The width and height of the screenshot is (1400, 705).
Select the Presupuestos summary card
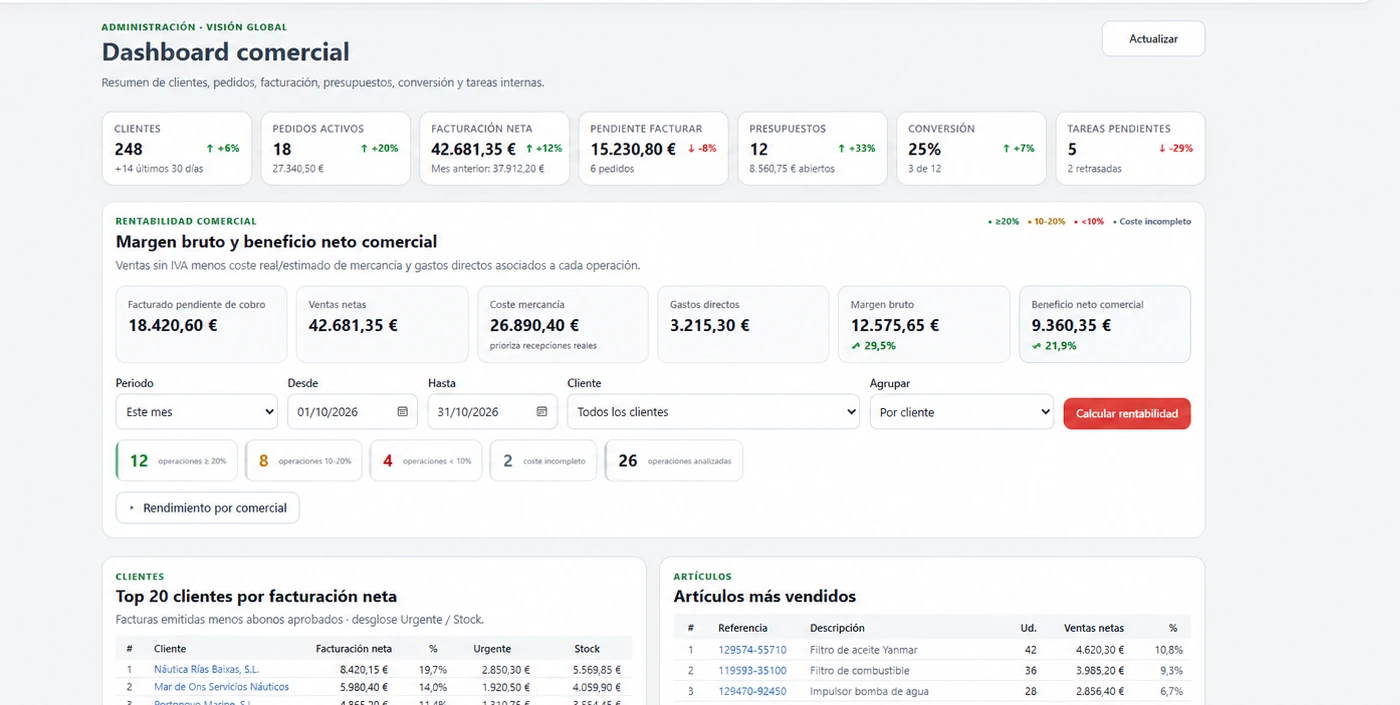(813, 148)
